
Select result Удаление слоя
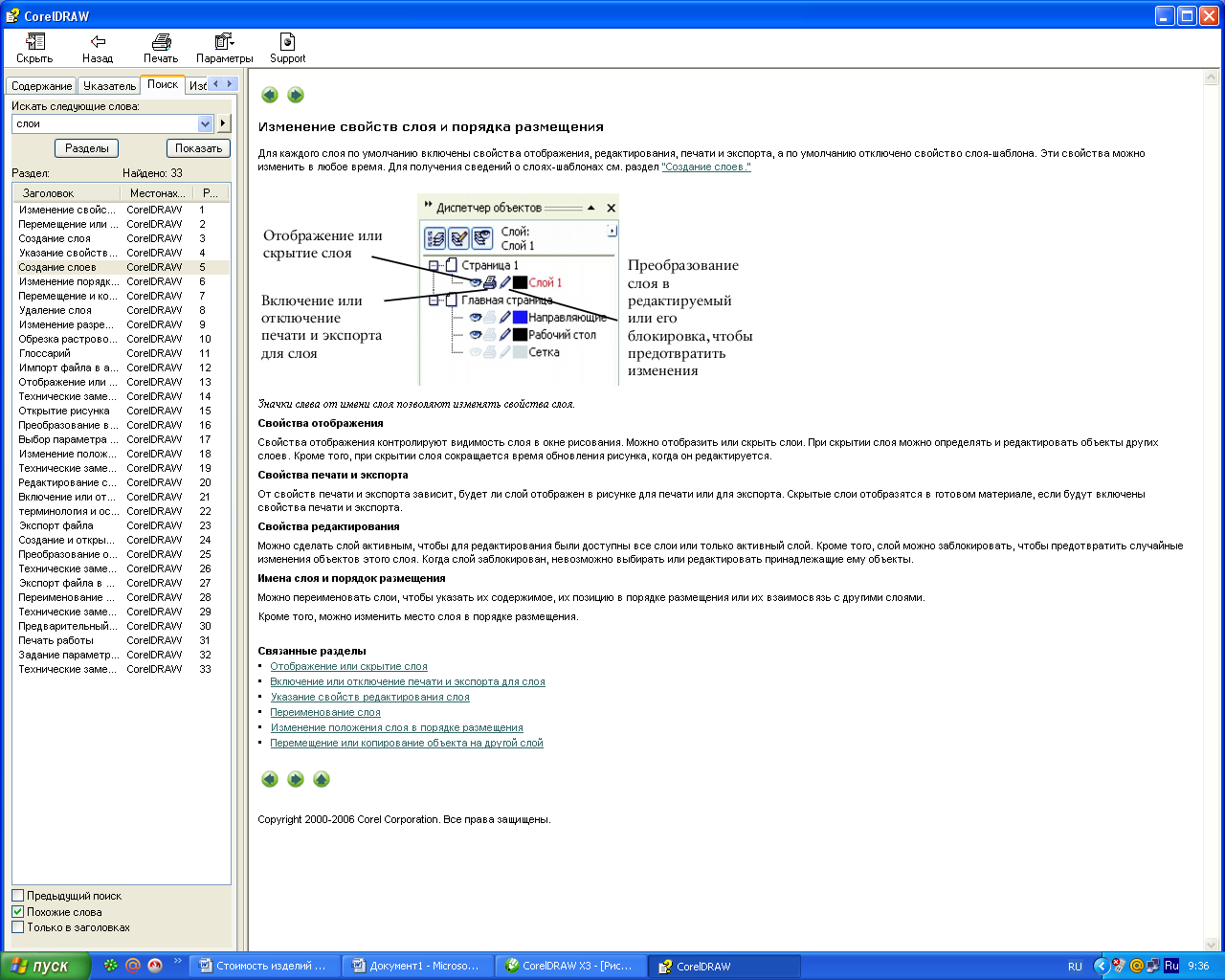121,310
